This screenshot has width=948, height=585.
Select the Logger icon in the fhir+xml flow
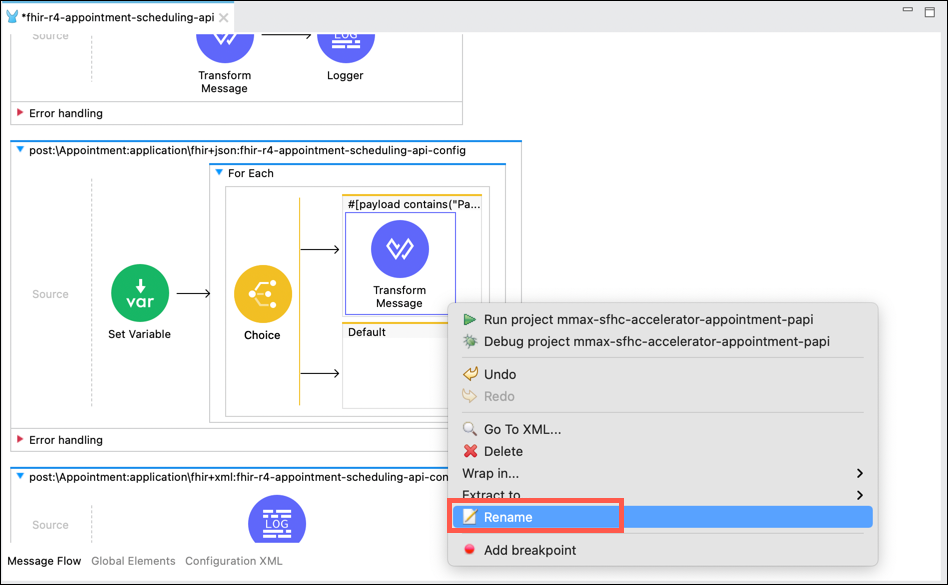pos(277,519)
